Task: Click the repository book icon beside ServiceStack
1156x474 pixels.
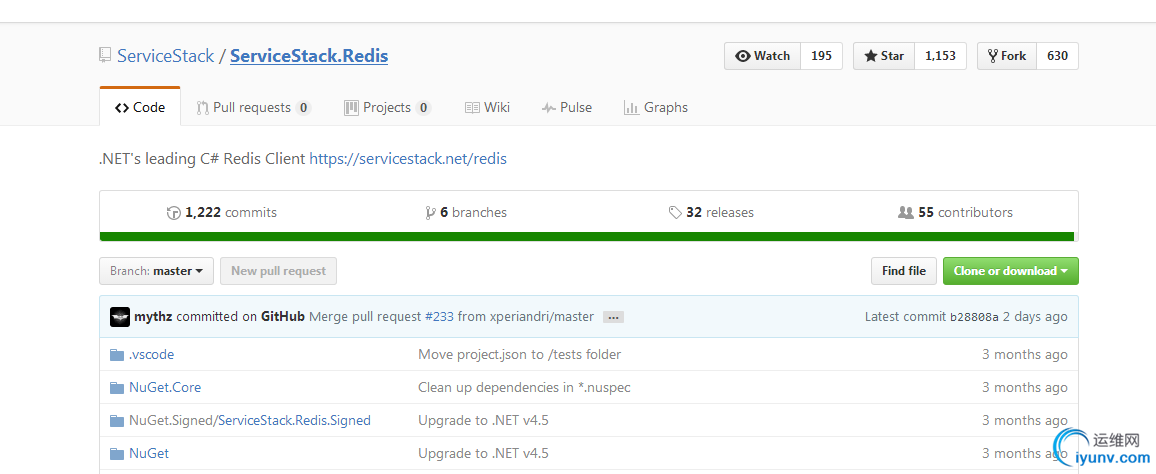Action: (105, 56)
